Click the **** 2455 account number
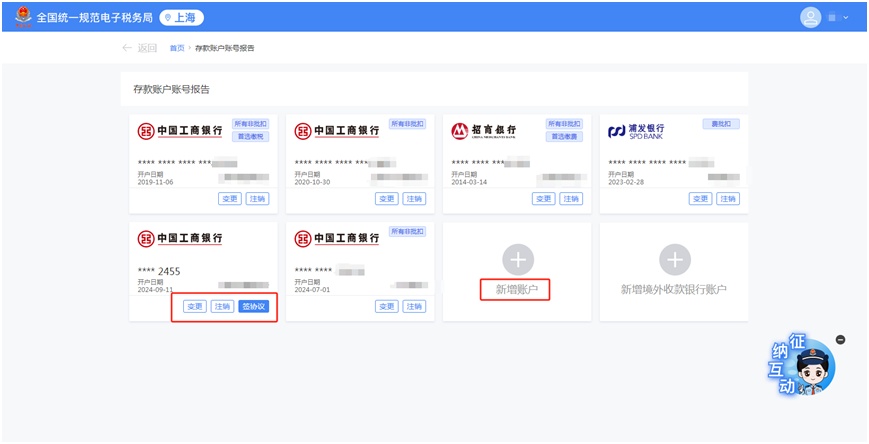Screen dimensions: 869x444 159,272
